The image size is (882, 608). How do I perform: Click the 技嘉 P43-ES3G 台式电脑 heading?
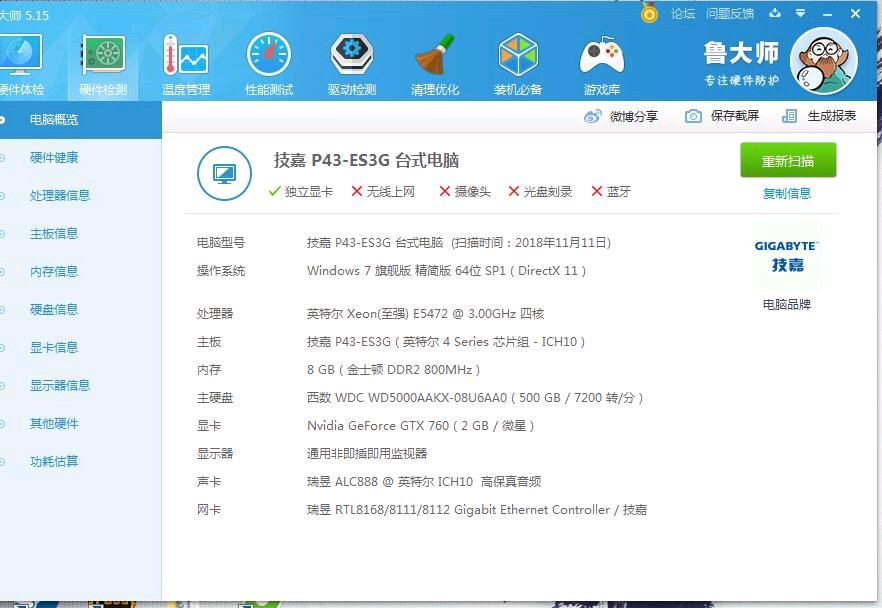366,160
